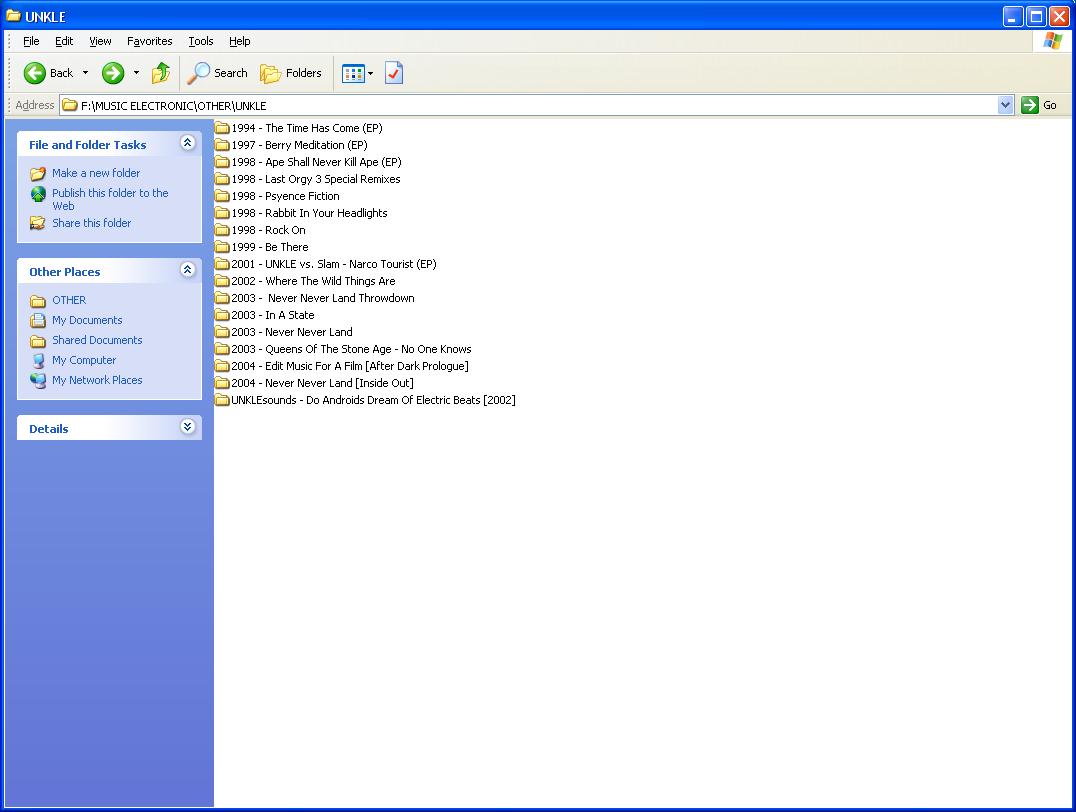The height and width of the screenshot is (812, 1076).
Task: Collapse File and Folder Tasks panel
Action: coord(187,143)
